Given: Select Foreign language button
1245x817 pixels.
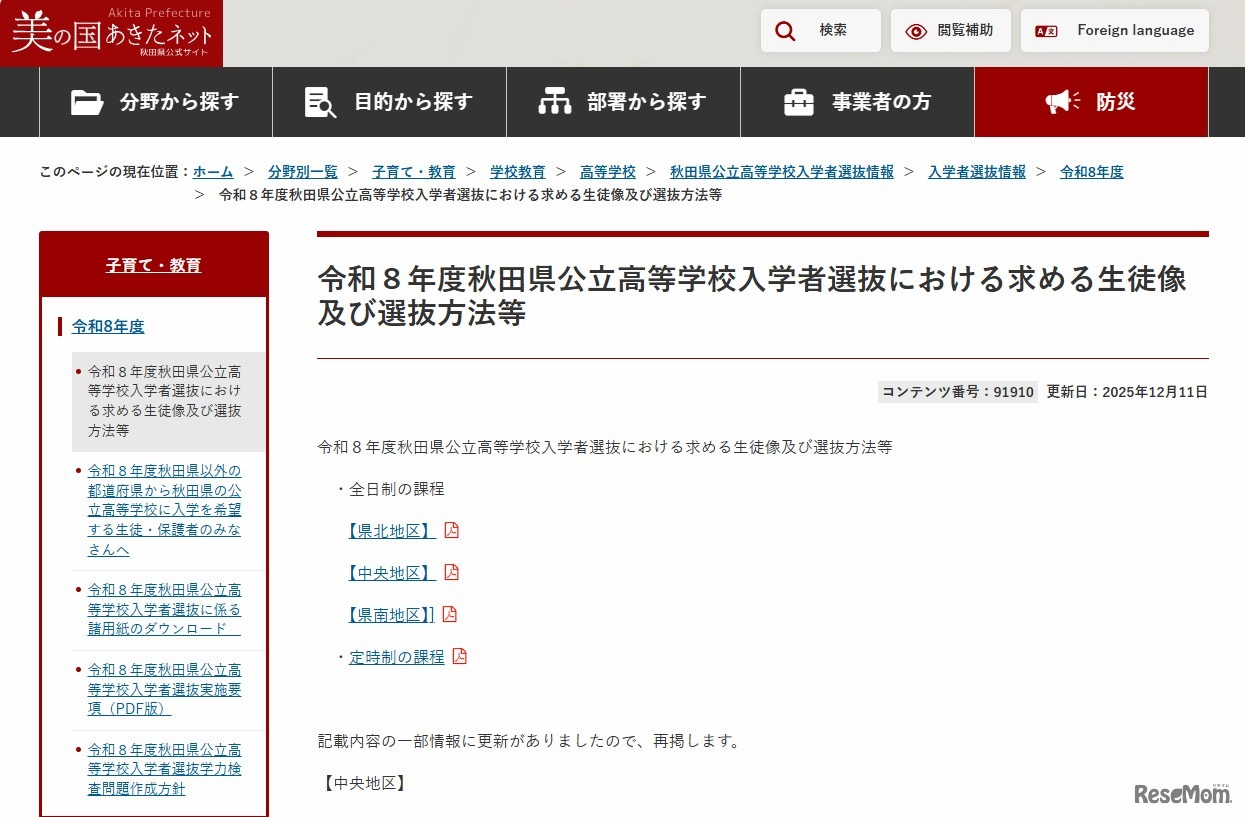Looking at the screenshot, I should pyautogui.click(x=1115, y=31).
